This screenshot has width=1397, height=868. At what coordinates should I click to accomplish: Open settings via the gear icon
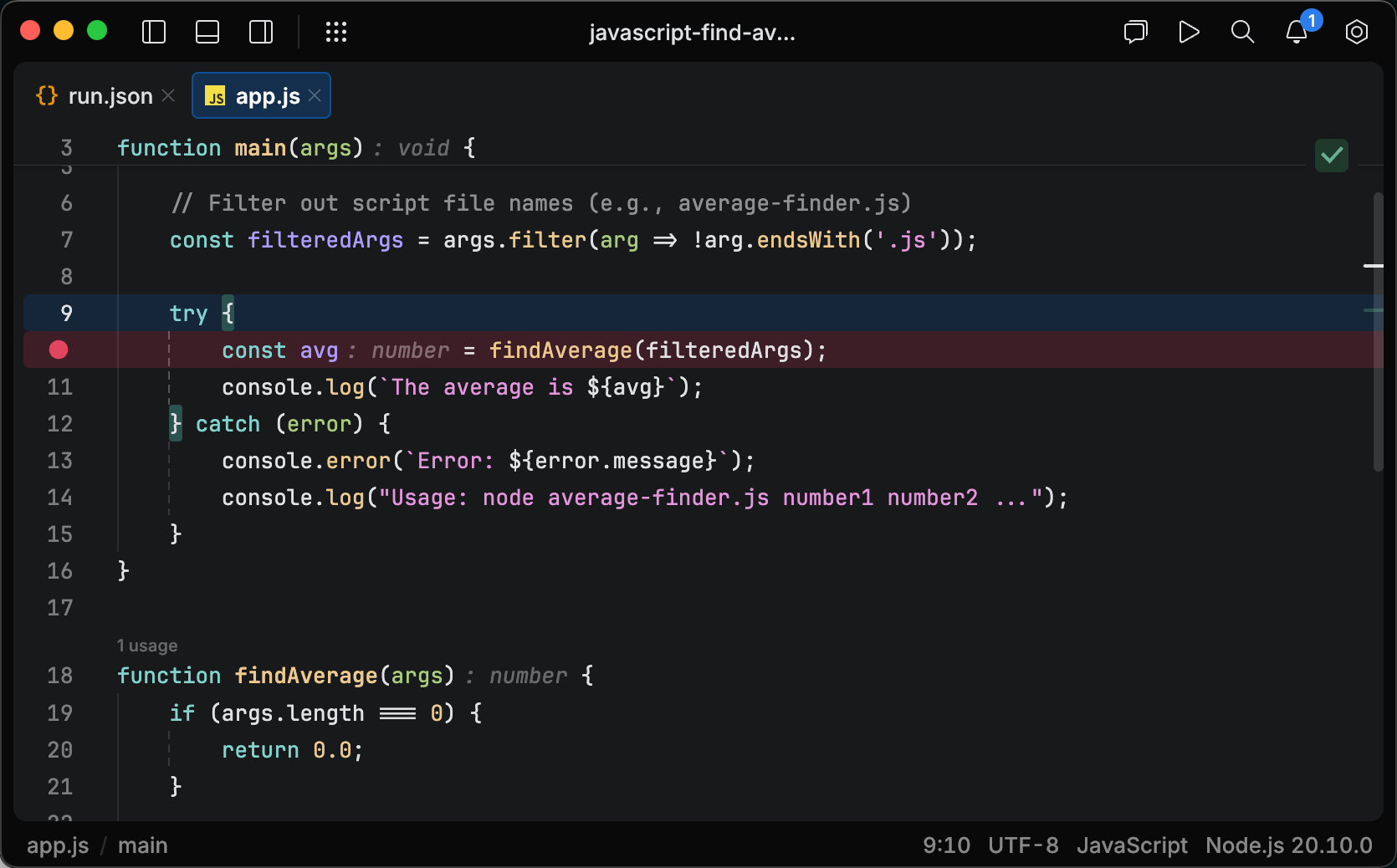[1356, 32]
